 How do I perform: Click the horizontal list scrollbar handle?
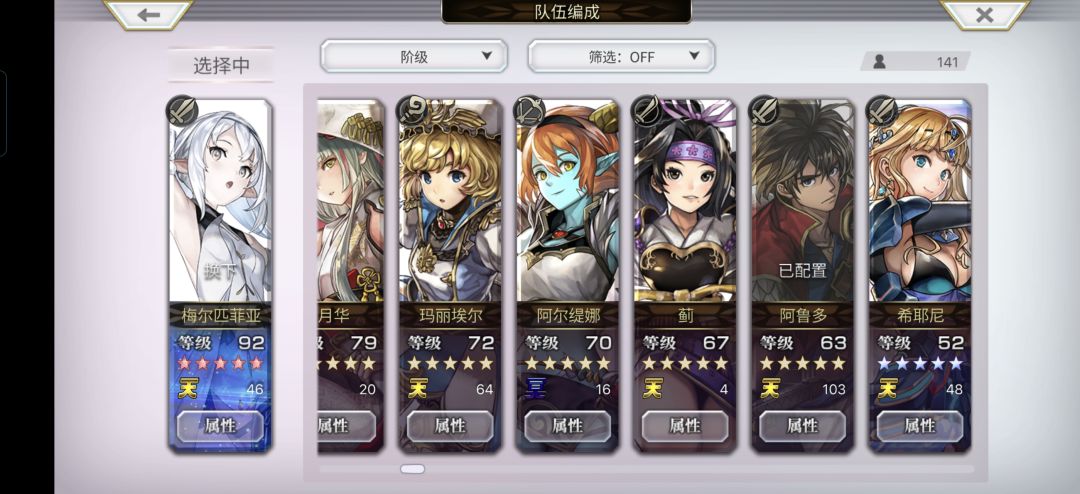[x=413, y=469]
